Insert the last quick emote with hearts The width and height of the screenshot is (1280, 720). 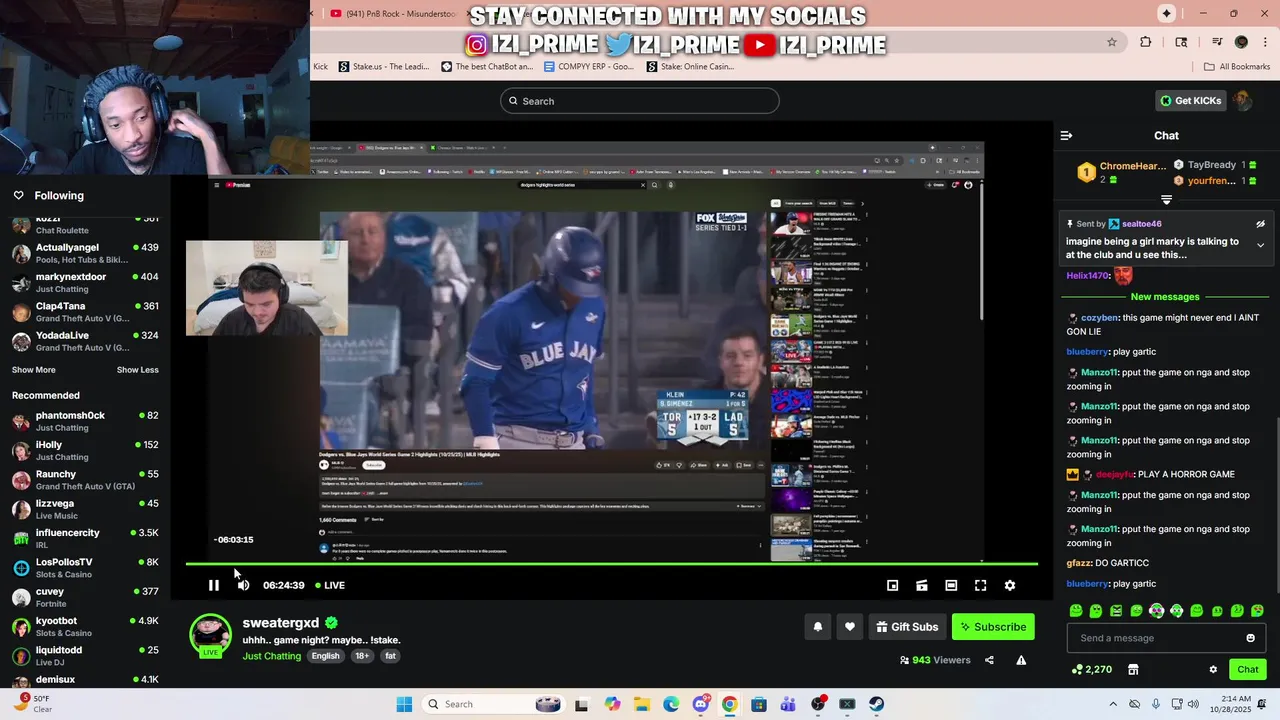1257,611
